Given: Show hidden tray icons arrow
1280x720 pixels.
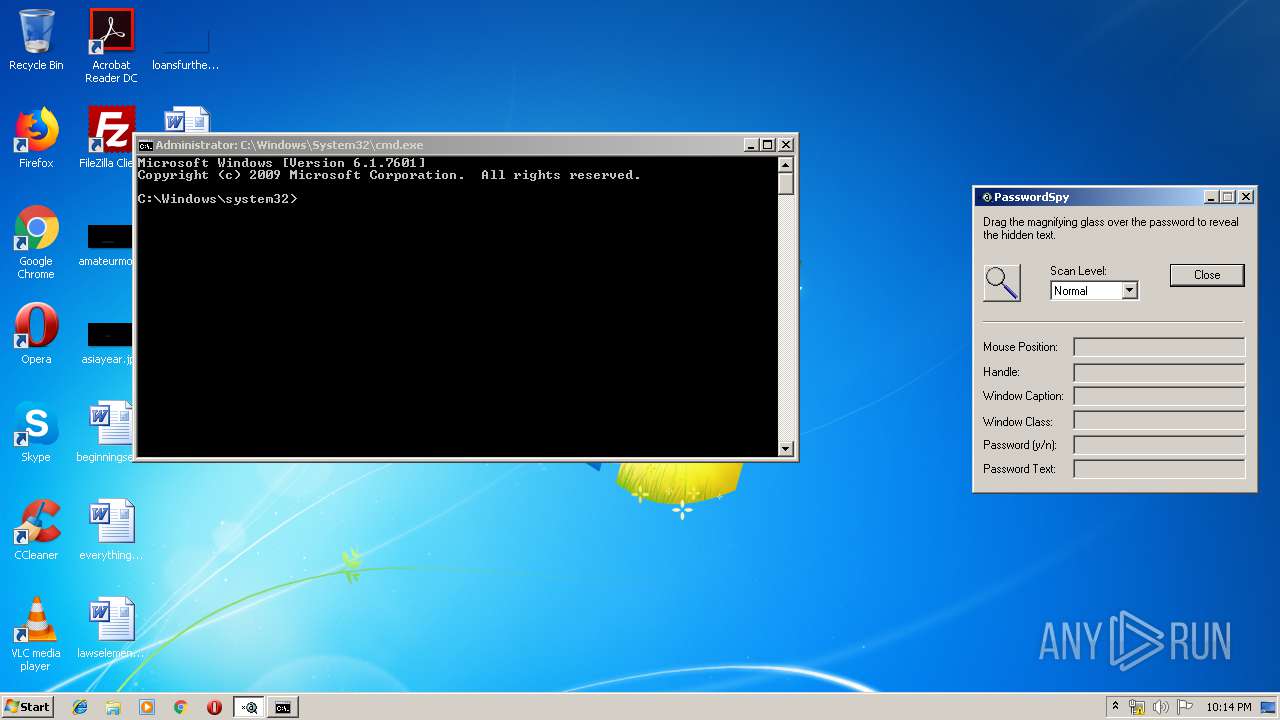Looking at the screenshot, I should 1115,707.
